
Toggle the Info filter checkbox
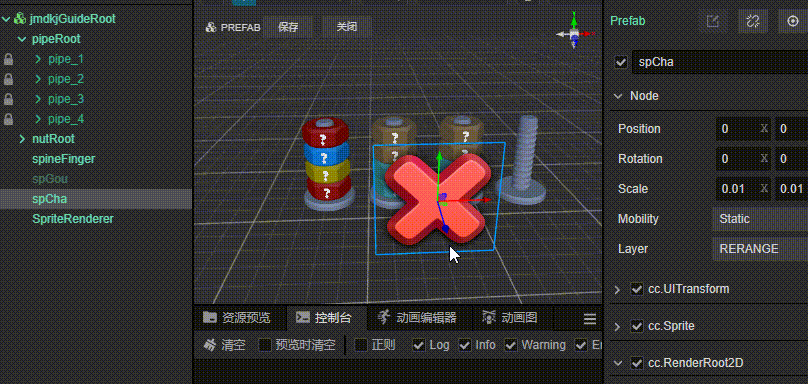[x=465, y=345]
